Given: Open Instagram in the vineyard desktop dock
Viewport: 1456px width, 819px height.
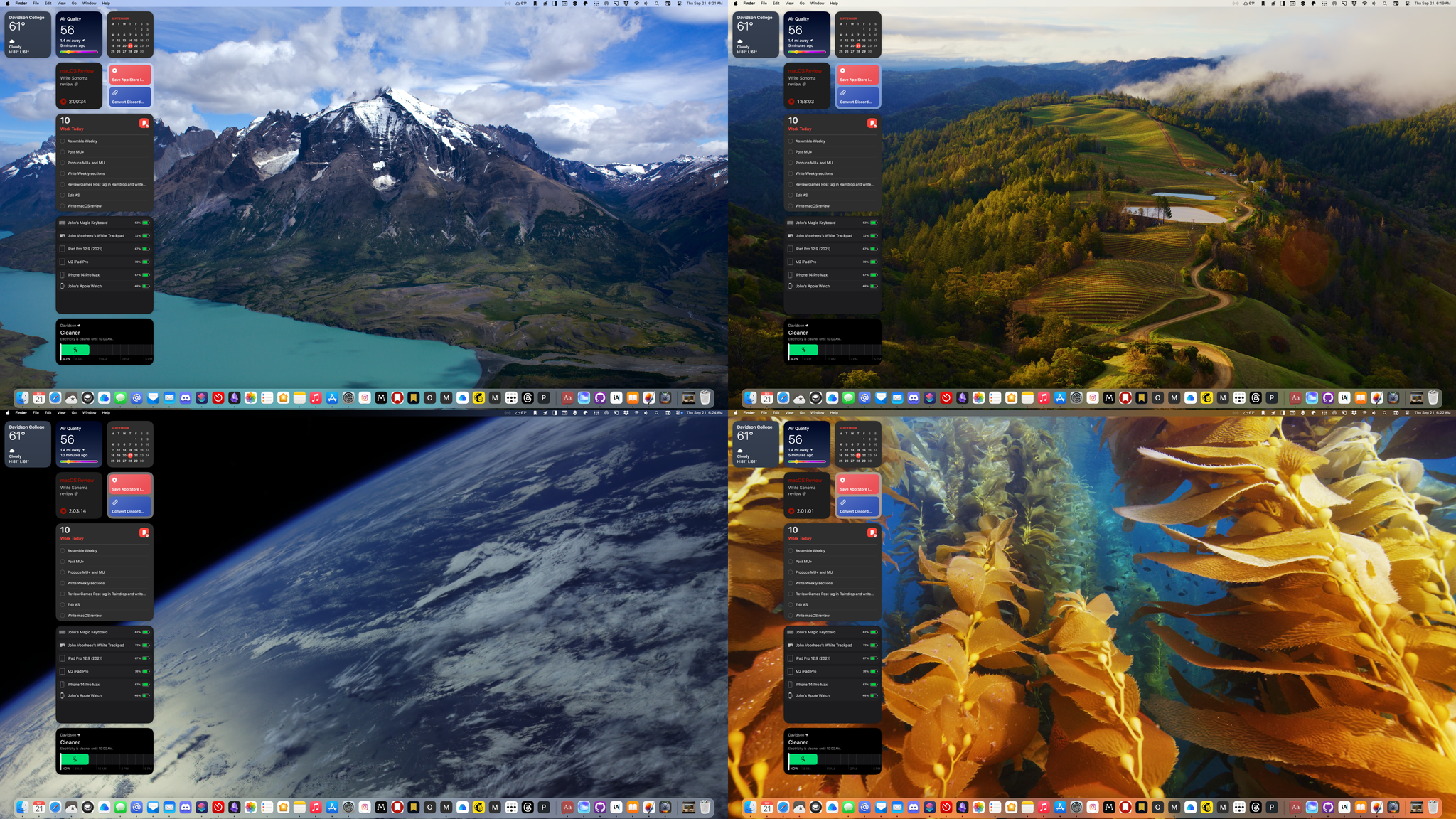Looking at the screenshot, I should [x=1093, y=398].
